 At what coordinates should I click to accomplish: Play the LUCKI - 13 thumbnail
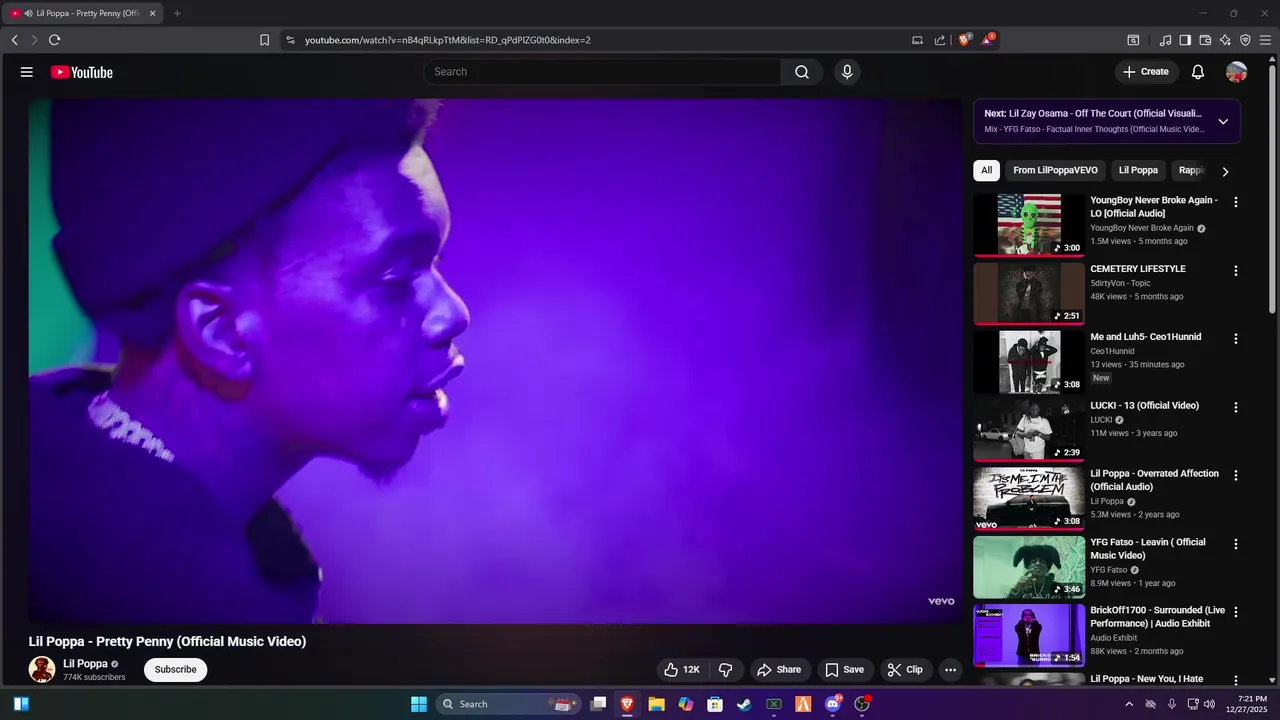(x=1029, y=430)
